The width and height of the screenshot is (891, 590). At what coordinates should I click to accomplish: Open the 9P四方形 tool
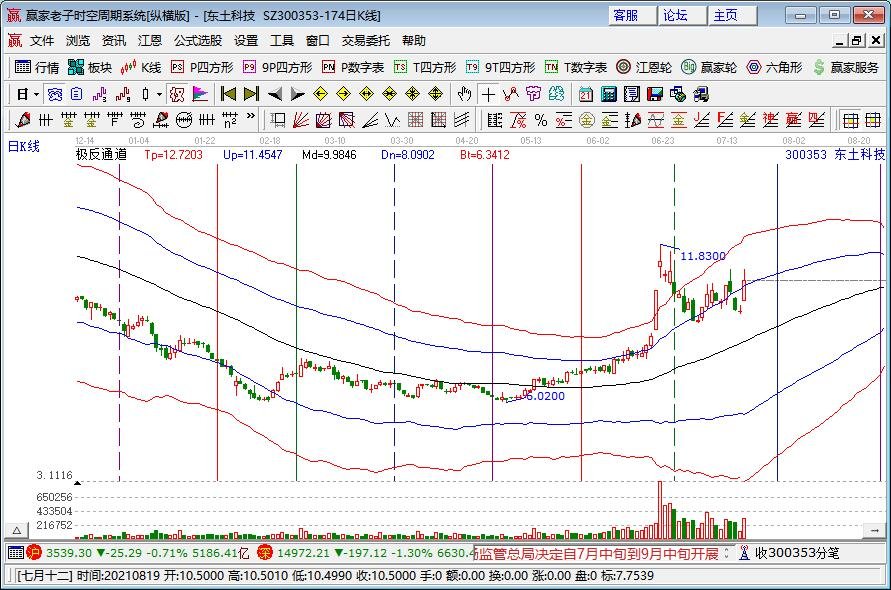coord(278,68)
